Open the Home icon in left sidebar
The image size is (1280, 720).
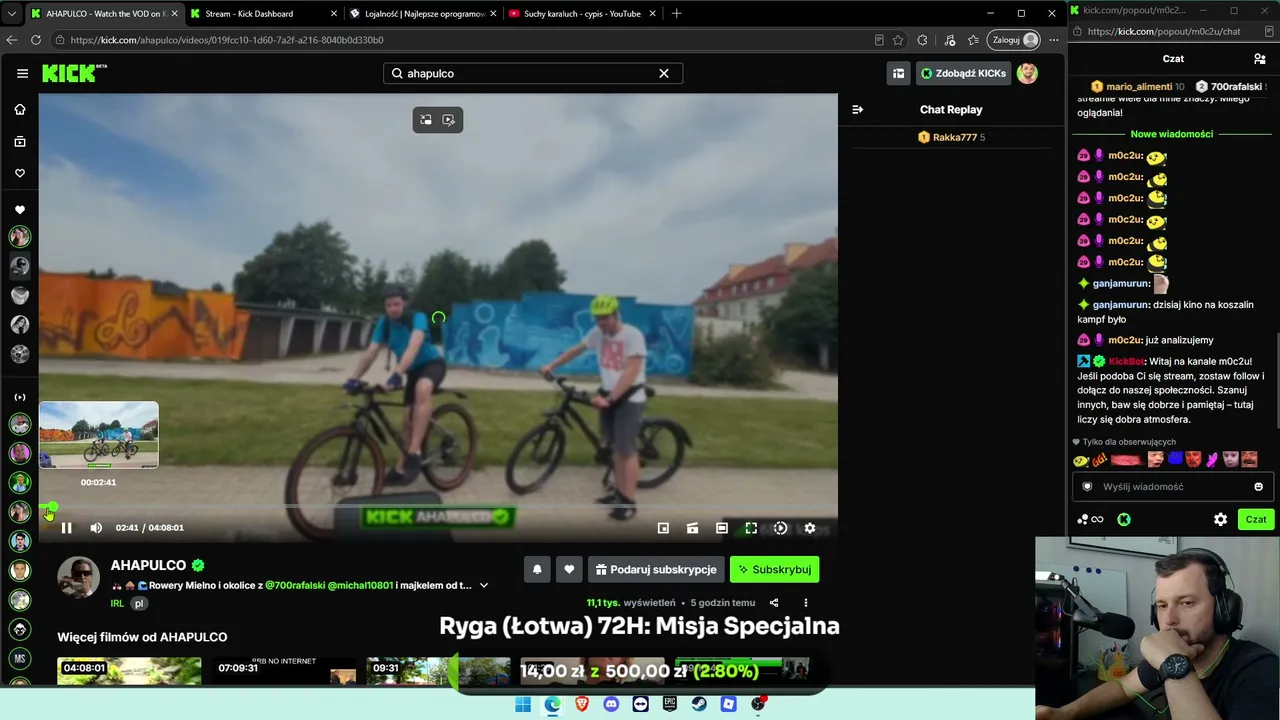(20, 110)
